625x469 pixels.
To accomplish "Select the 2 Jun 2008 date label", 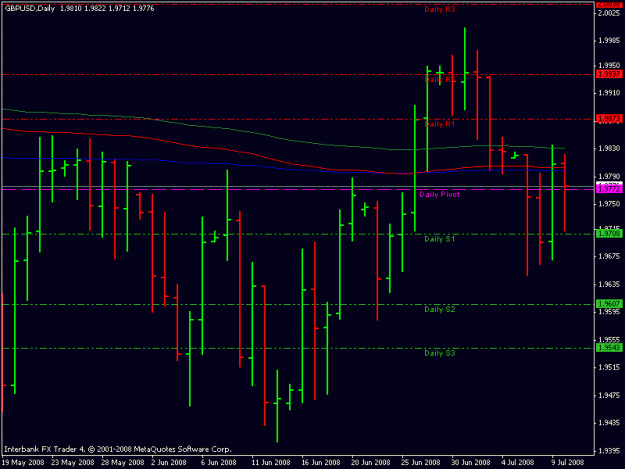I will [x=169, y=463].
